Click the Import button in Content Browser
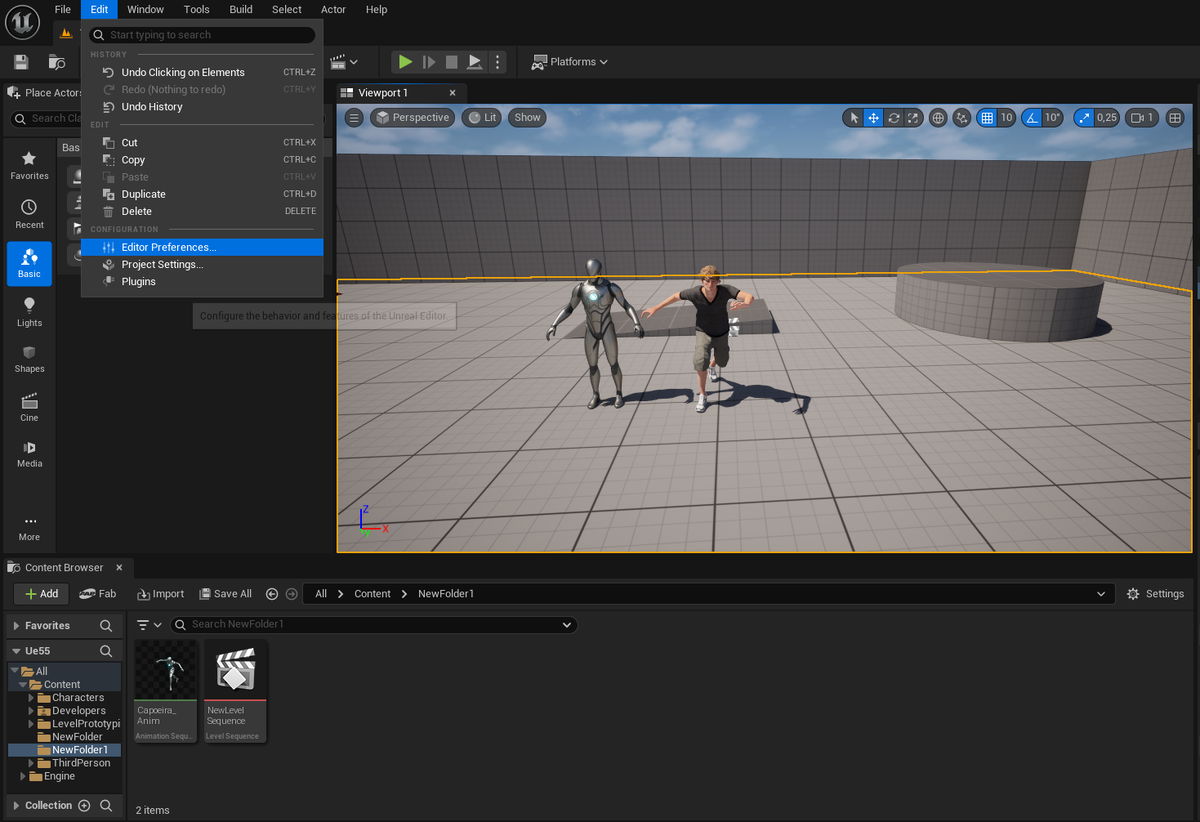Image resolution: width=1200 pixels, height=822 pixels. [160, 594]
